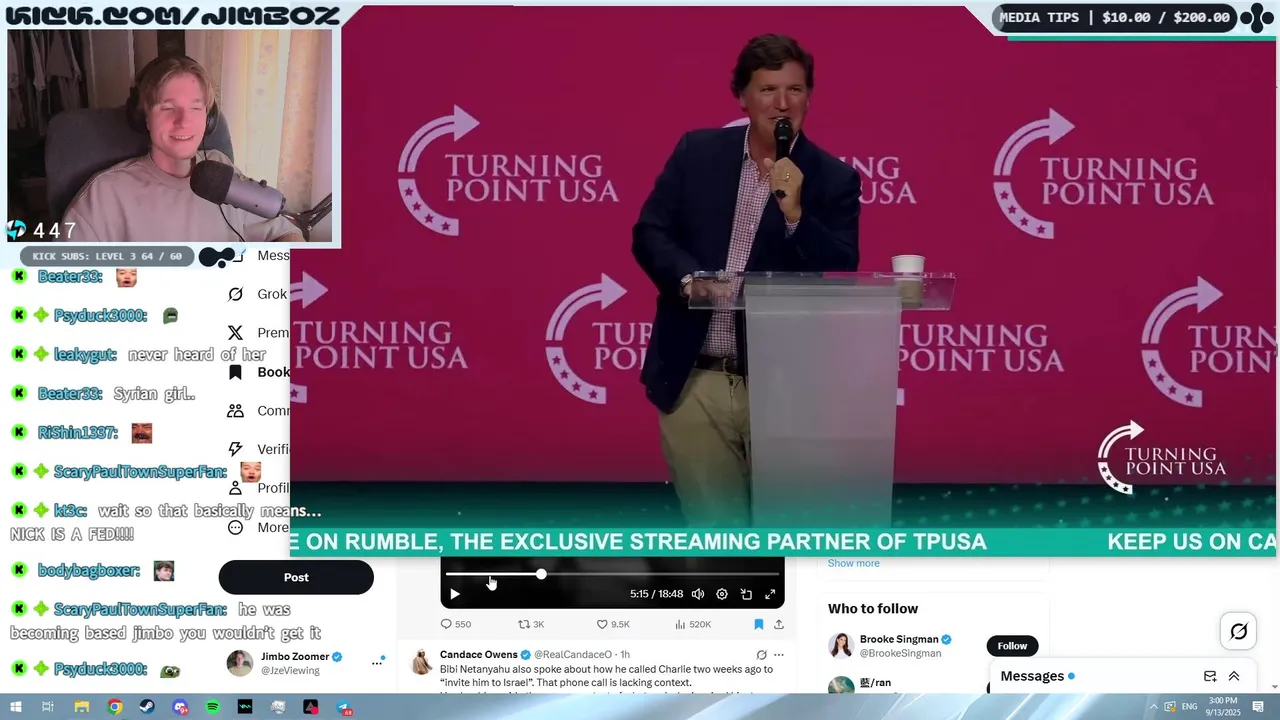Follow Brooke Singman
Screen dimensions: 1280x720
click(x=1012, y=646)
